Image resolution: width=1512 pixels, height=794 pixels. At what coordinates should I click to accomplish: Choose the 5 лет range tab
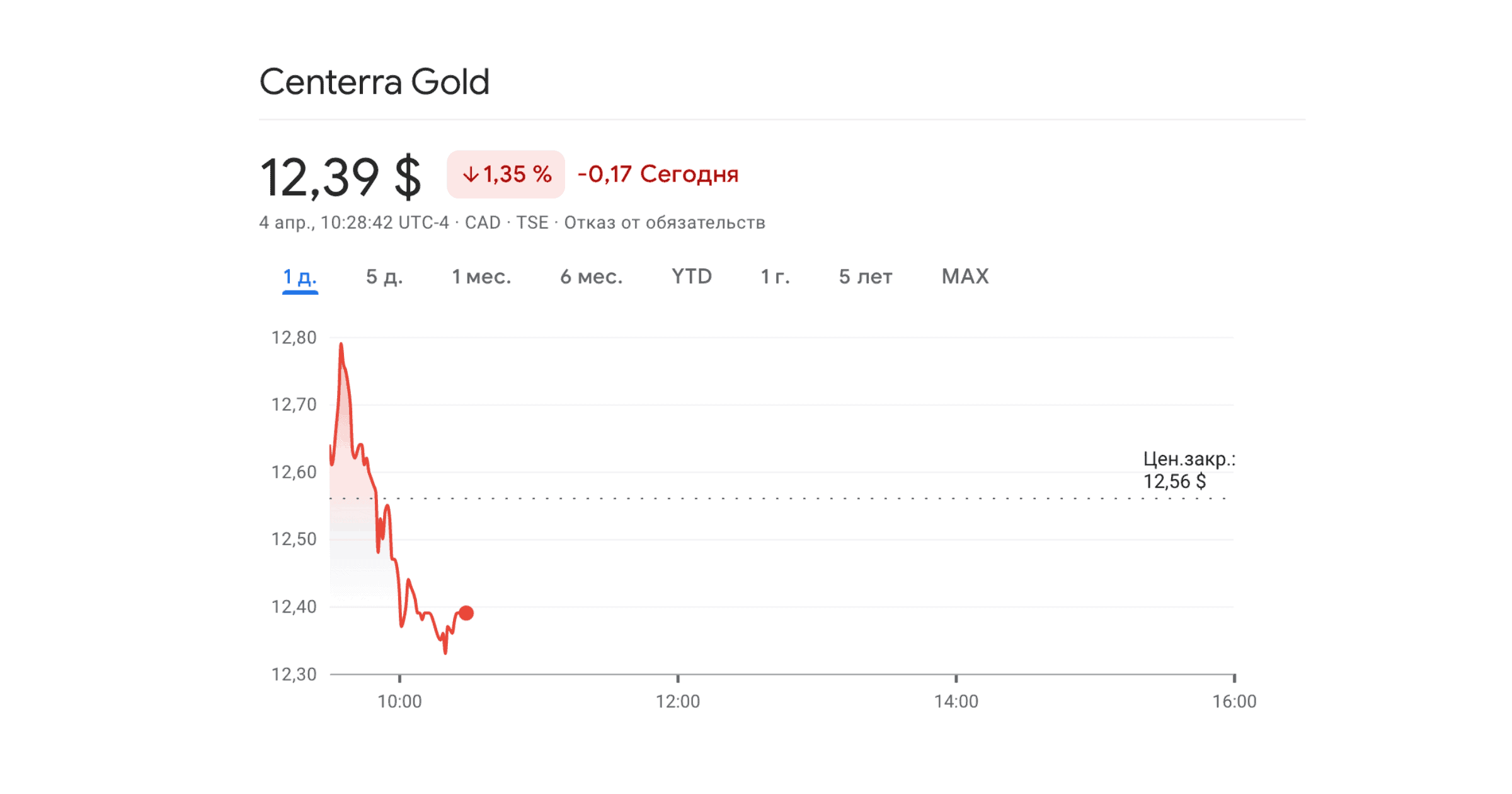pos(865,277)
